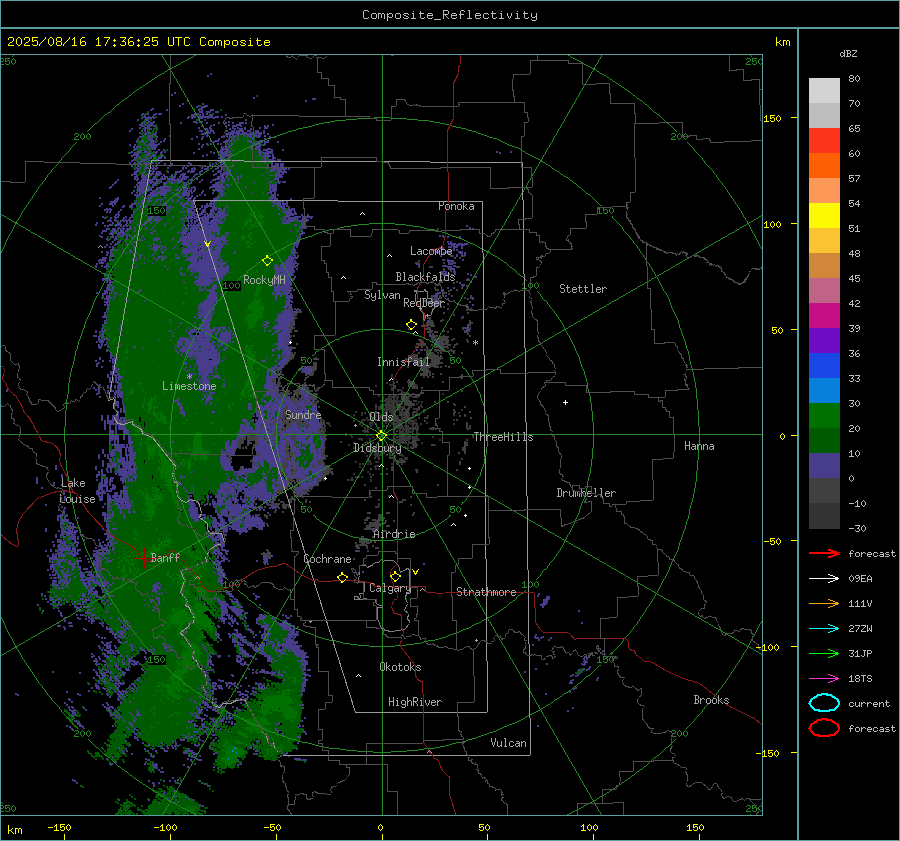Click the yellow diamond marker below Cochrane
The height and width of the screenshot is (841, 900).
tap(343, 577)
